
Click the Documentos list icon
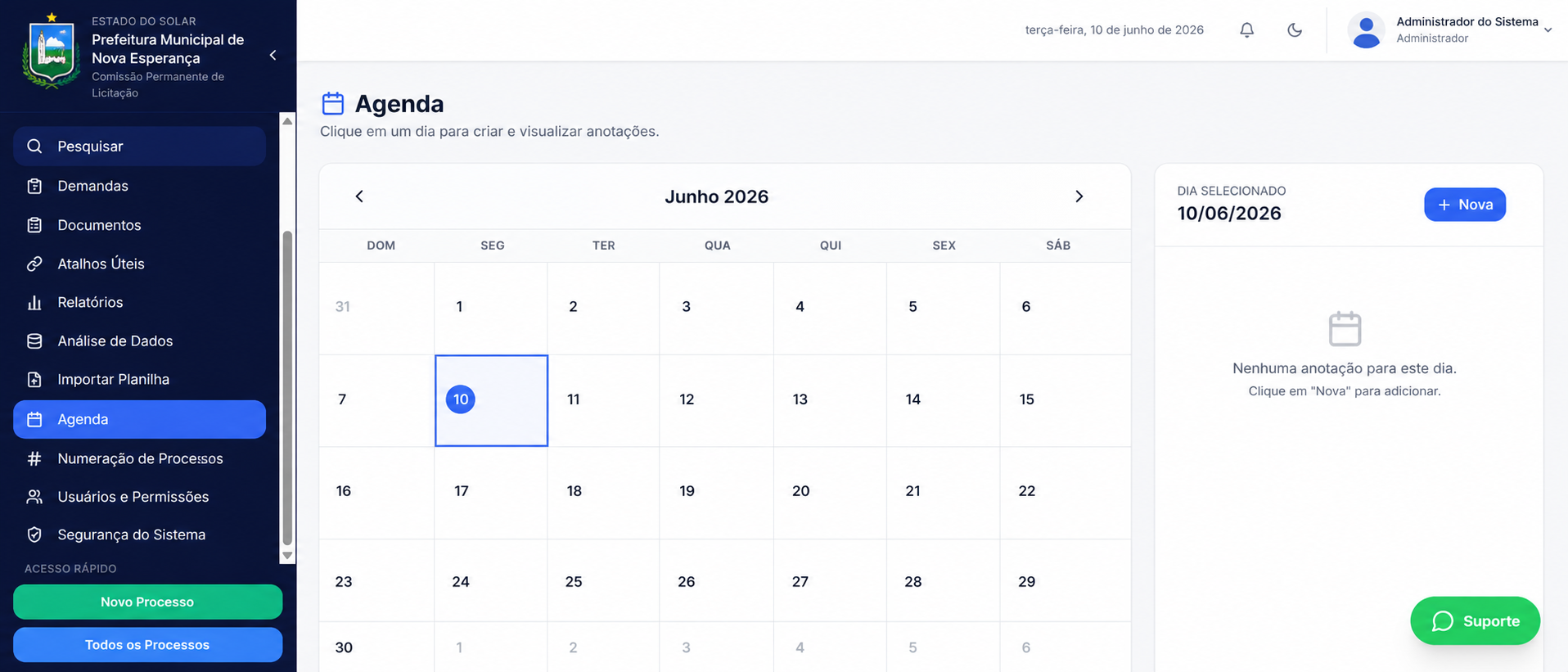[34, 225]
